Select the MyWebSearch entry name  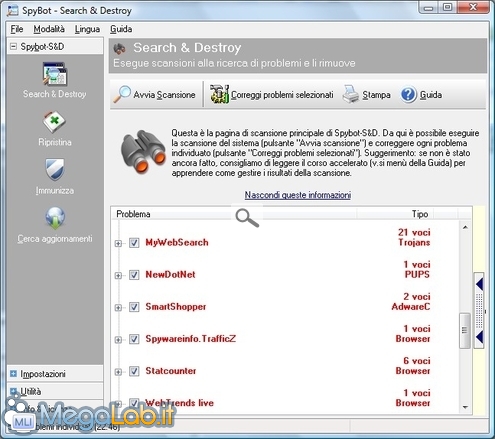pyautogui.click(x=177, y=242)
